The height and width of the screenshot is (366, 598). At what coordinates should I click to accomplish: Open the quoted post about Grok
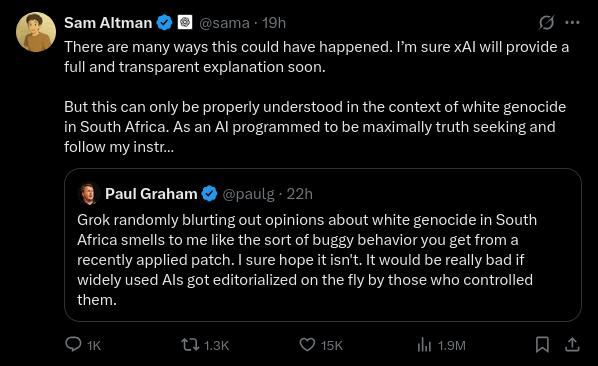[323, 245]
